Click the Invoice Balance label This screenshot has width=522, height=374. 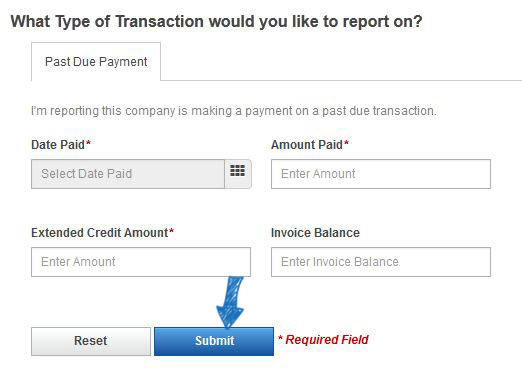pyautogui.click(x=315, y=233)
